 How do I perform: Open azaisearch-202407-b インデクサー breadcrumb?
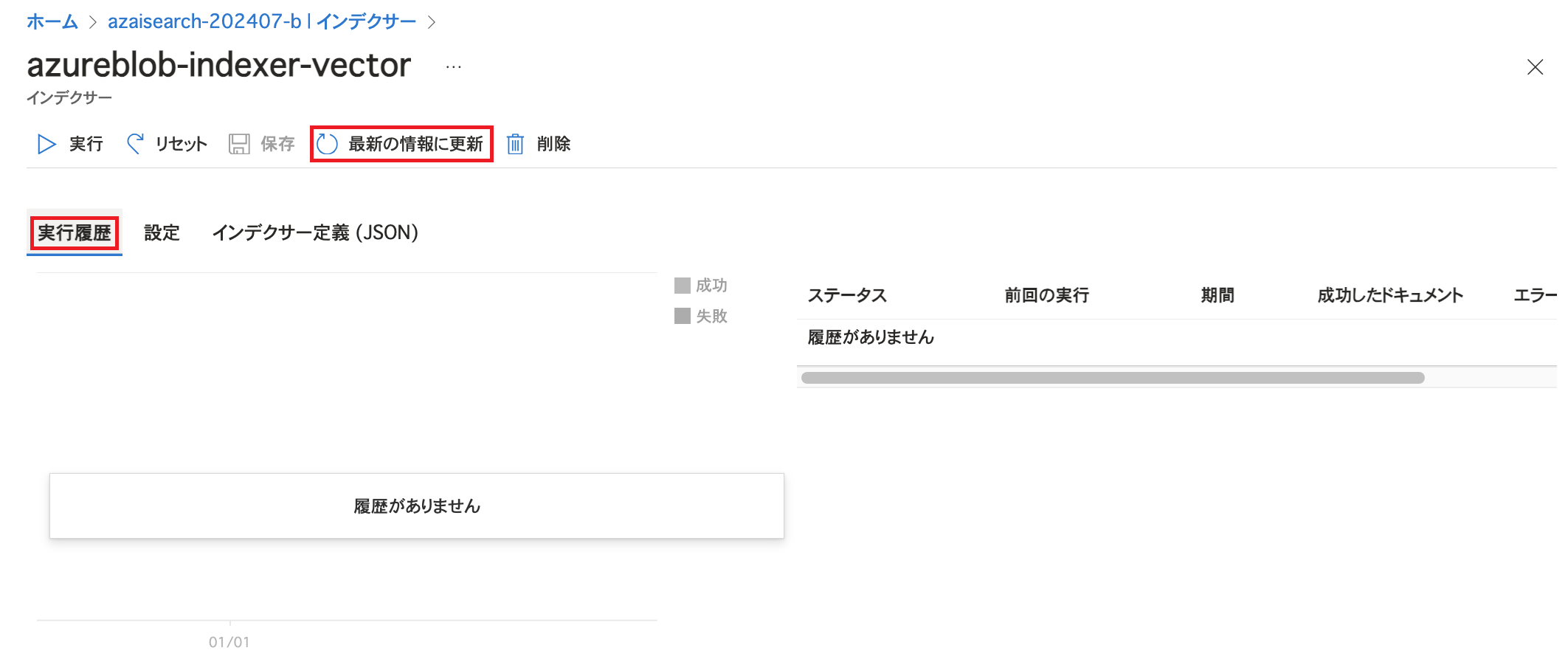tap(262, 22)
